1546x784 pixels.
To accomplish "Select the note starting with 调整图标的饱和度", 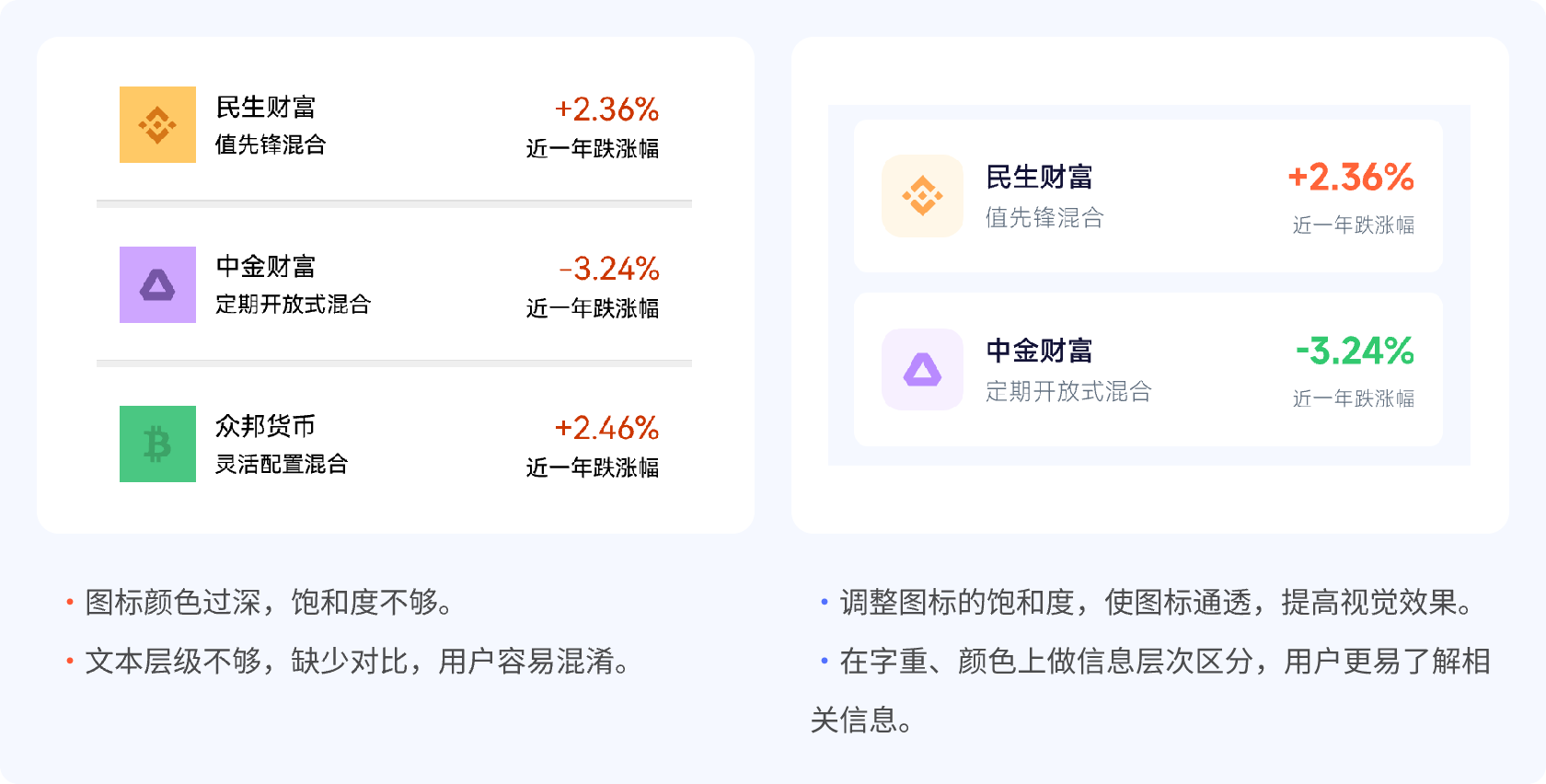I will pyautogui.click(x=1156, y=603).
